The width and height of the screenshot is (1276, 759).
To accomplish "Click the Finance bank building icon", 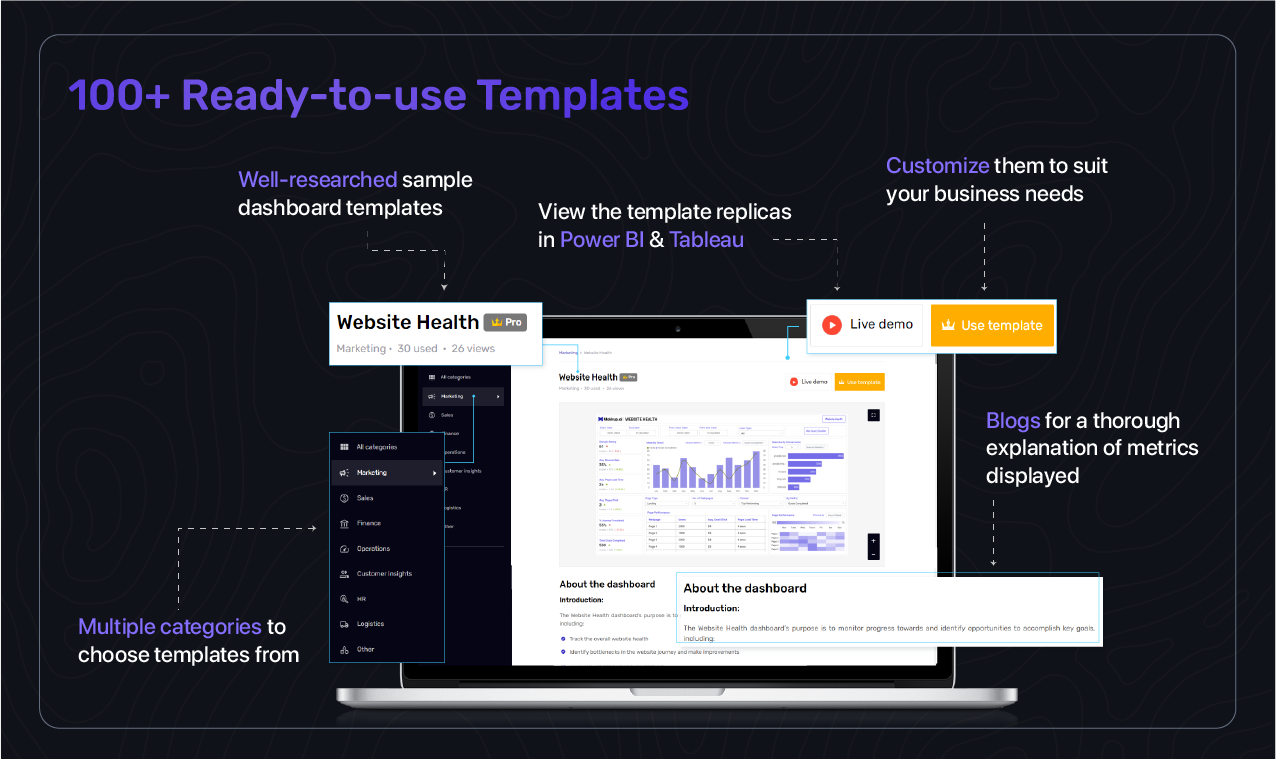I will (344, 523).
